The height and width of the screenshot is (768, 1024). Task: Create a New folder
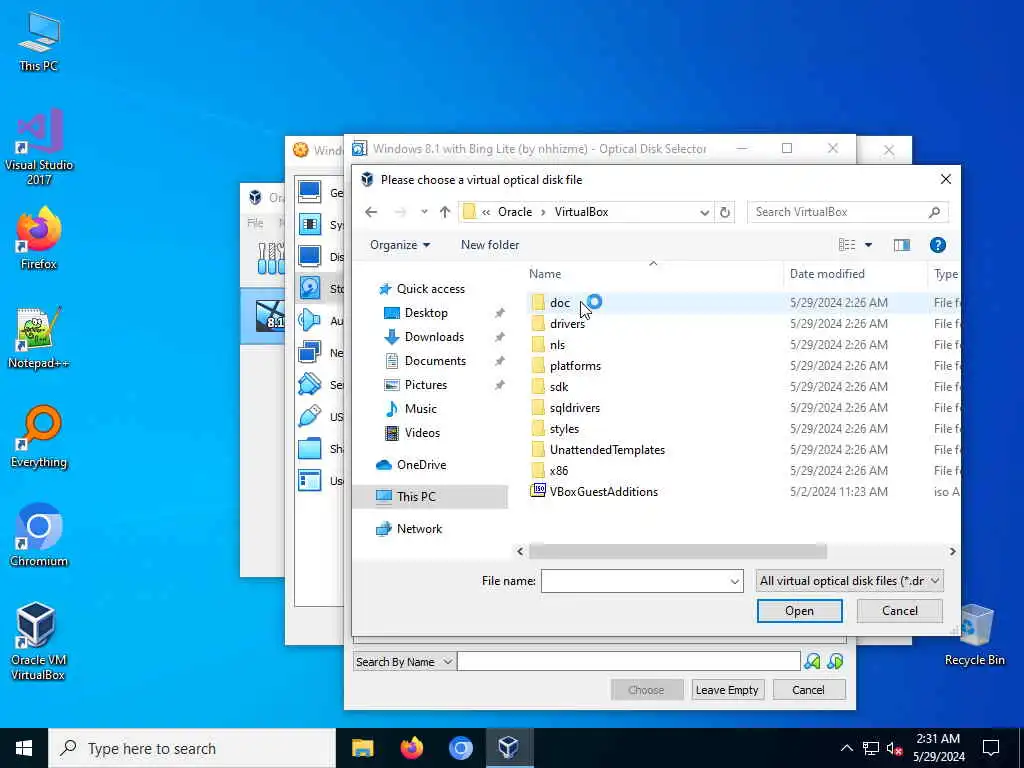pos(490,245)
